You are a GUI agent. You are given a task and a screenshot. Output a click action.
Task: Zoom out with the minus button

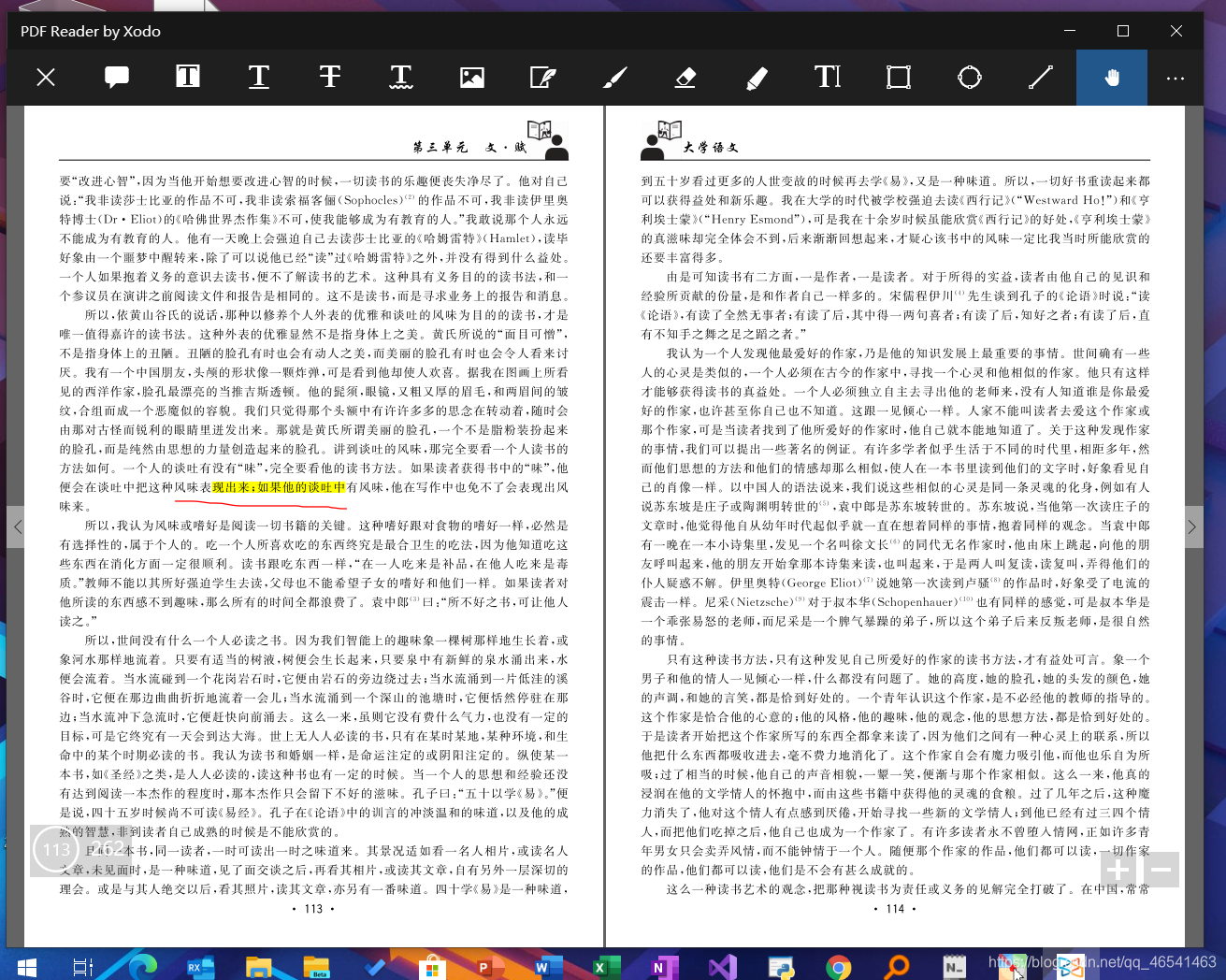click(1161, 870)
